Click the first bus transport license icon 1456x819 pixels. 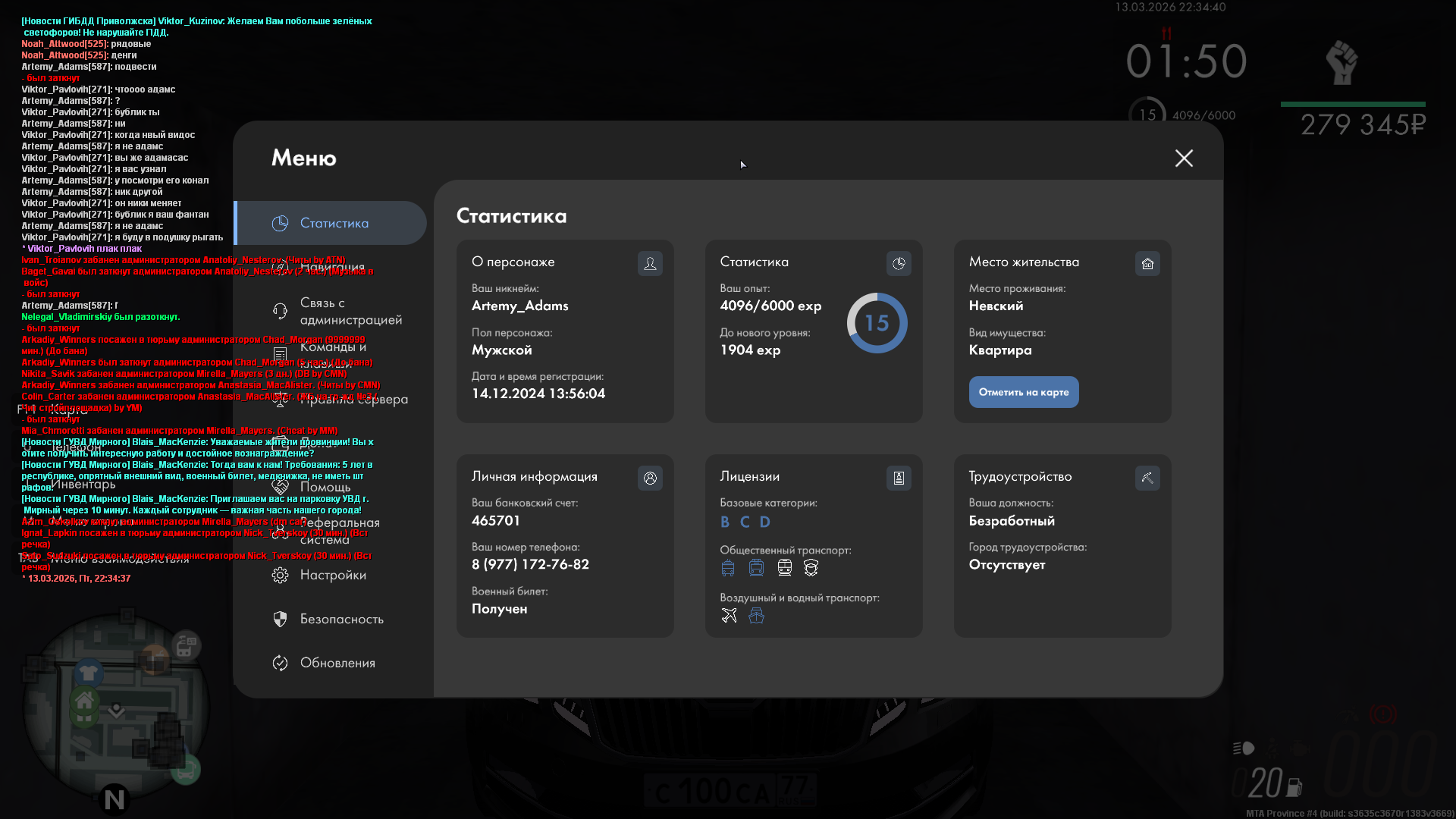[x=728, y=568]
